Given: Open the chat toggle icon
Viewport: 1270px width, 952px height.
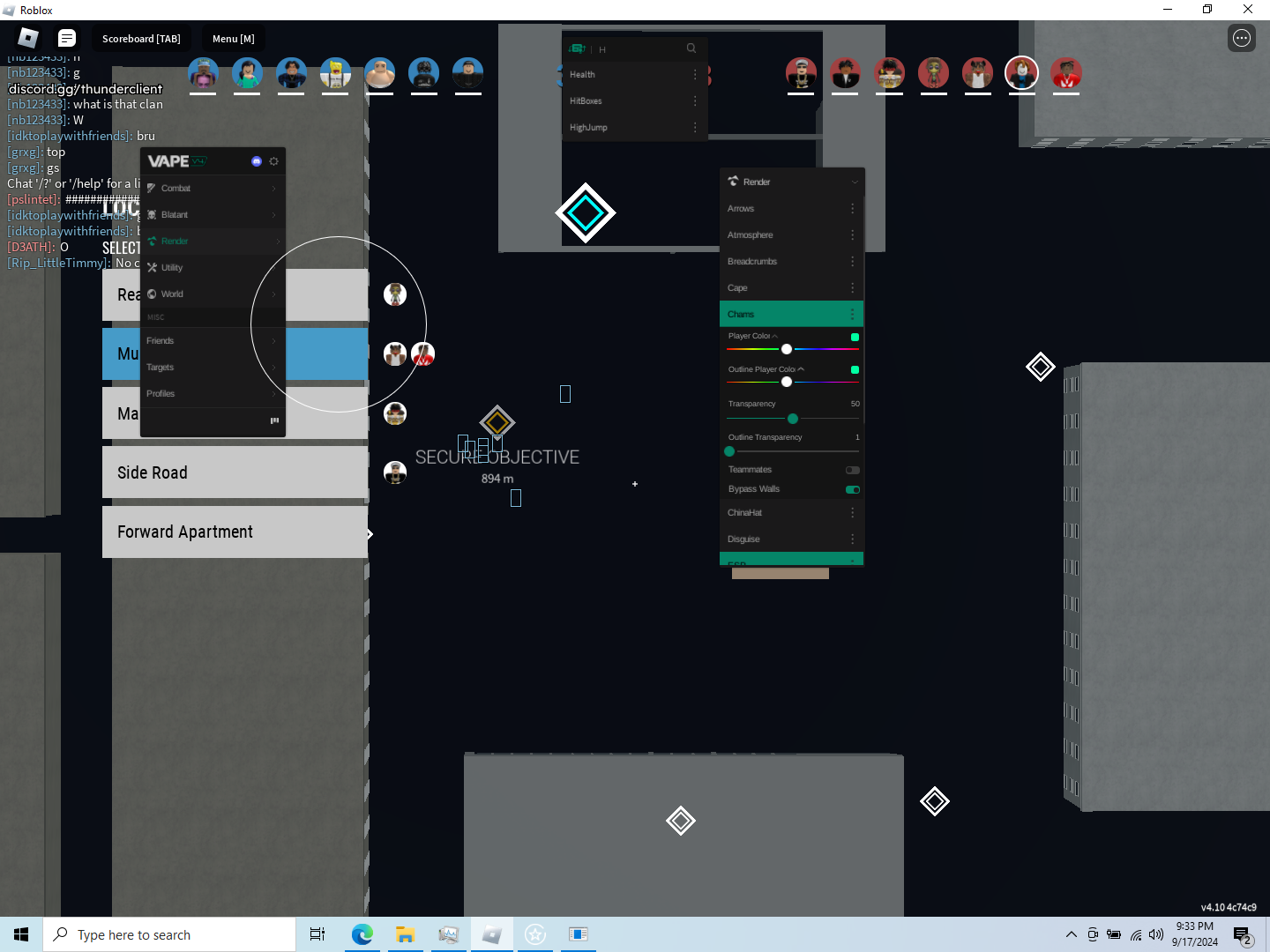Looking at the screenshot, I should pos(67,38).
